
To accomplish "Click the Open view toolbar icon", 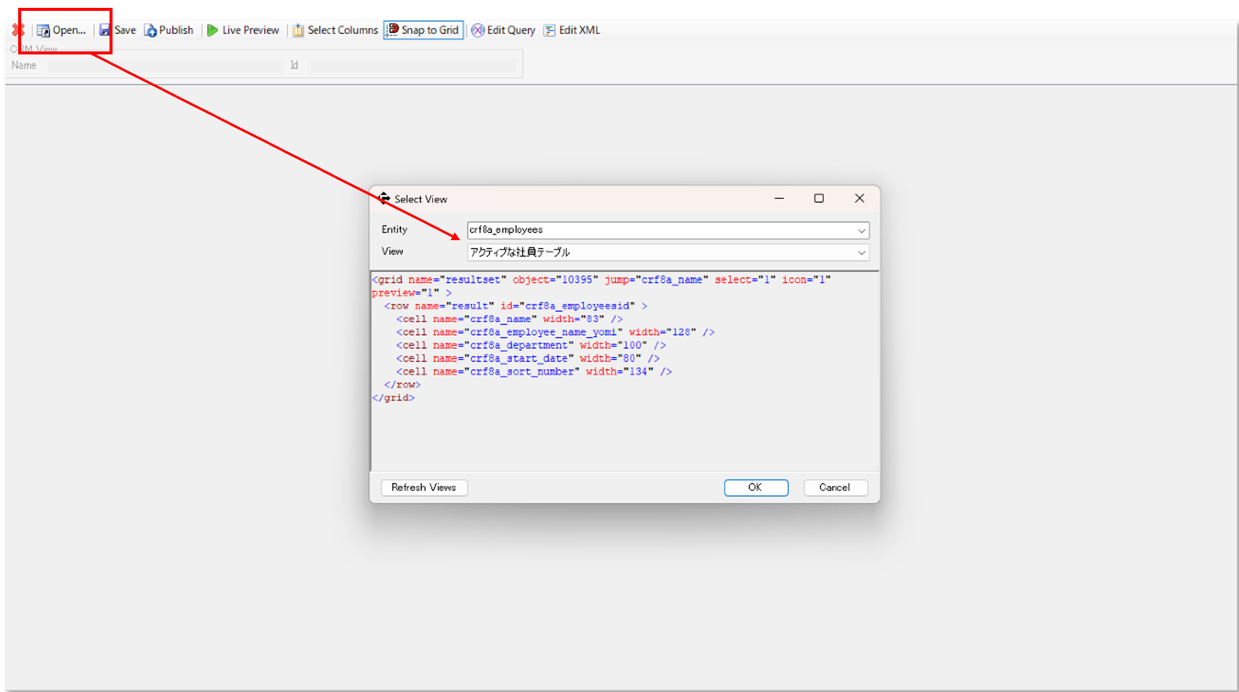I will tap(44, 30).
